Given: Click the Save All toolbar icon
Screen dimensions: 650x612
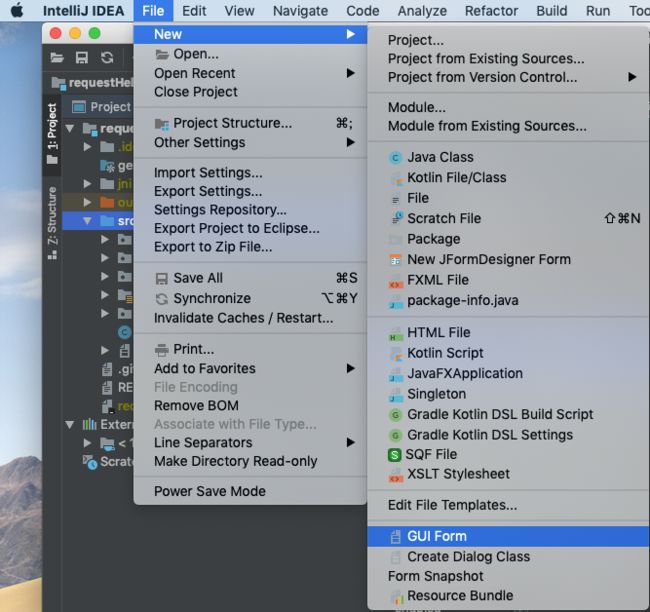Looking at the screenshot, I should (82, 57).
